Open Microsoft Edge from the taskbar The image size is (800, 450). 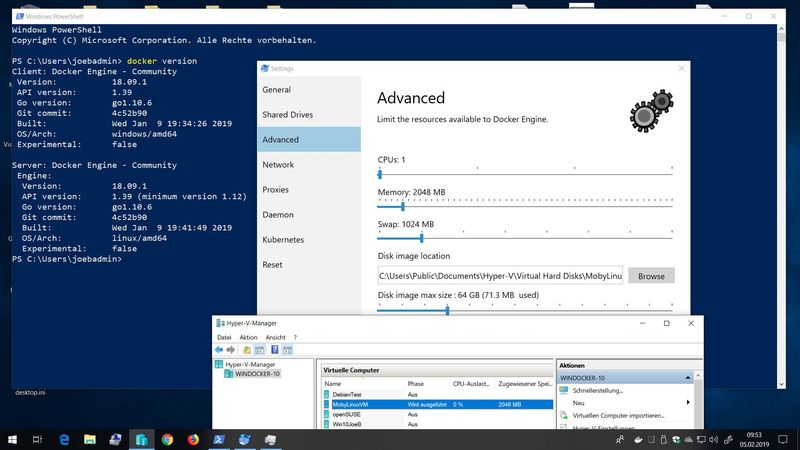point(64,439)
